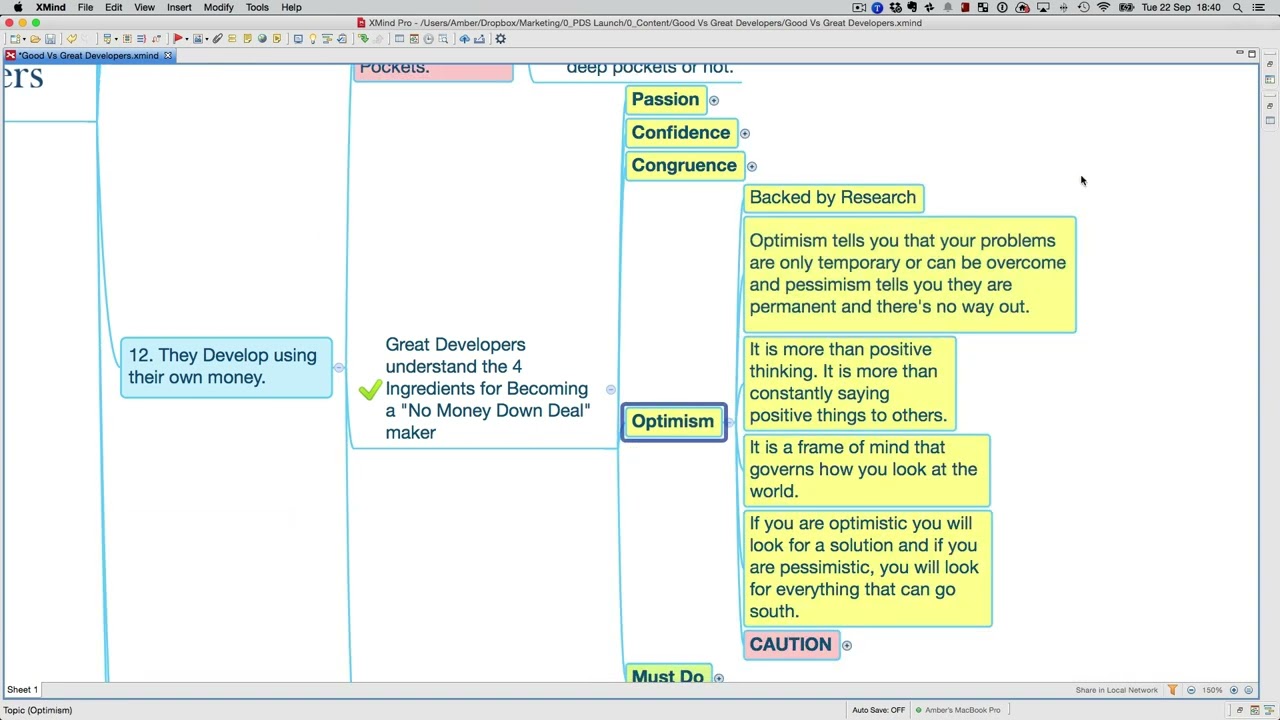
Task: Expand the Must Do topic
Action: [x=718, y=678]
